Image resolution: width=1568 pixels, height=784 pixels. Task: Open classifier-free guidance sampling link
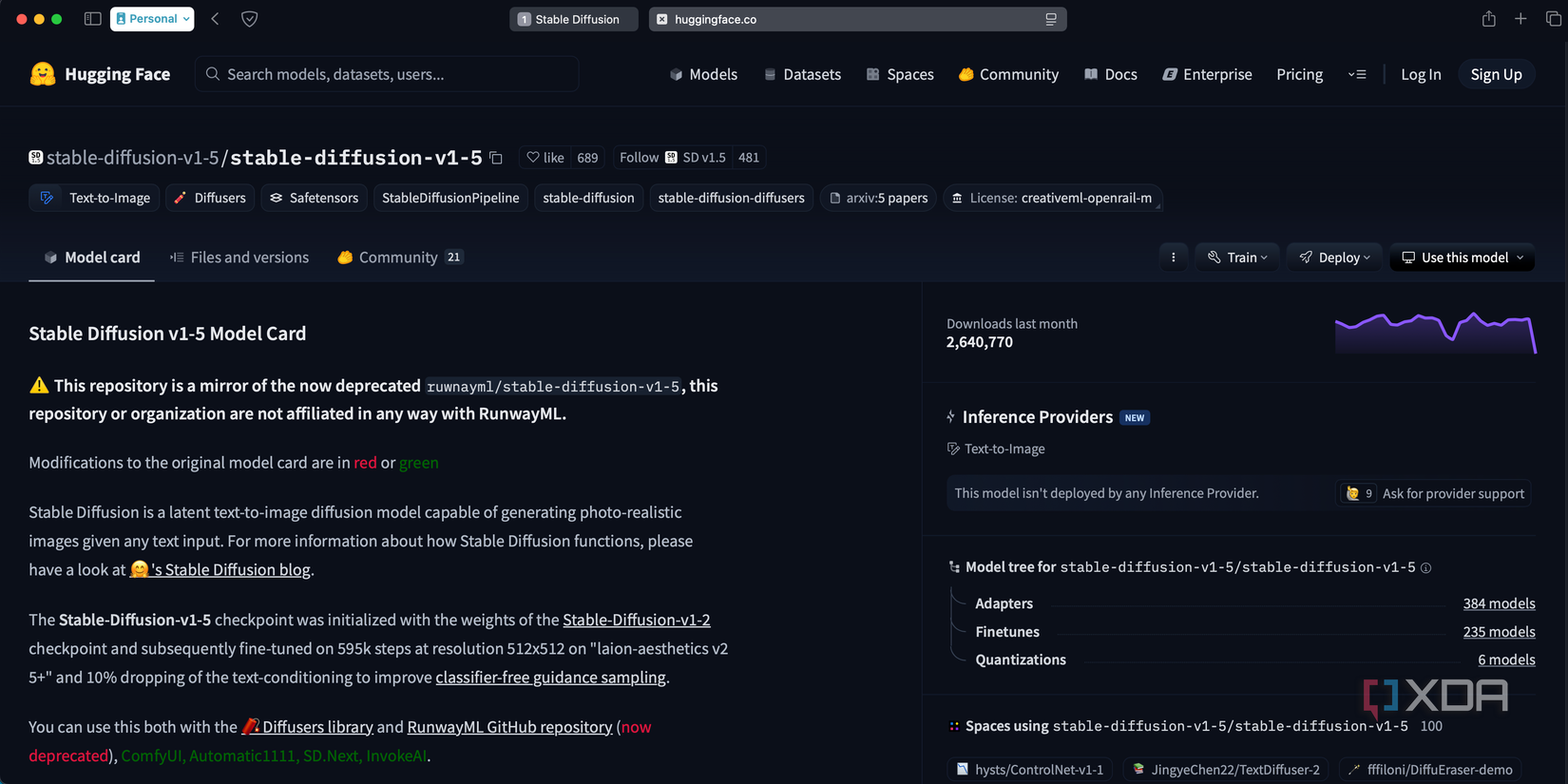coord(550,678)
